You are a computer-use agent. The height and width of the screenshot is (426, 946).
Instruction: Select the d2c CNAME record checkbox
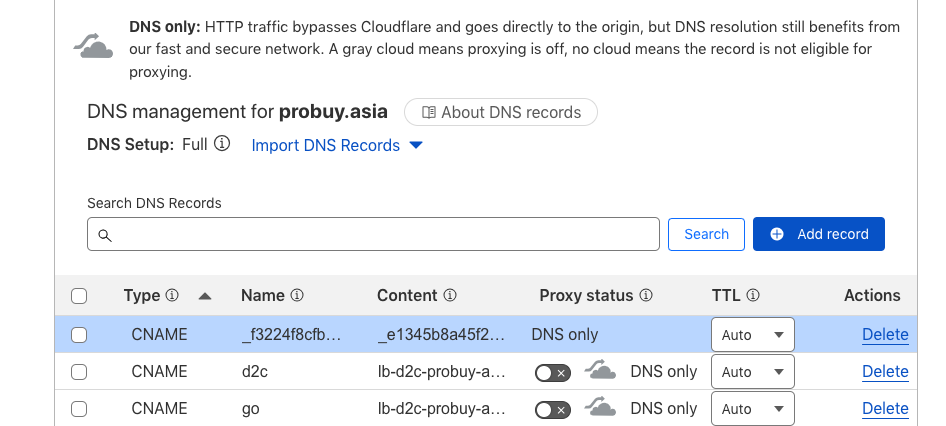79,372
